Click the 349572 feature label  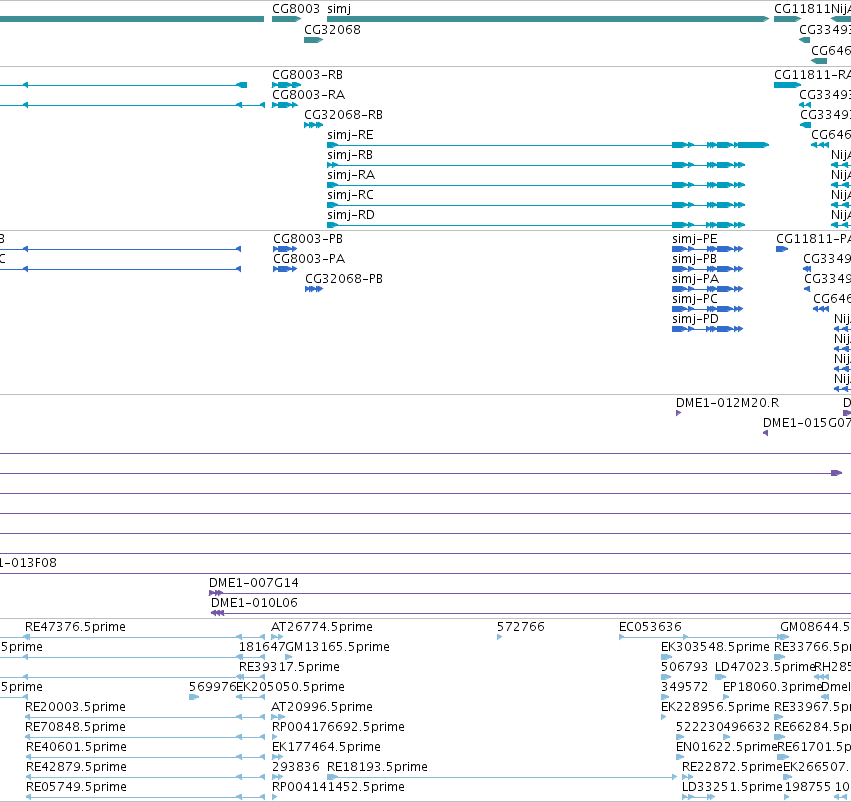pyautogui.click(x=684, y=687)
